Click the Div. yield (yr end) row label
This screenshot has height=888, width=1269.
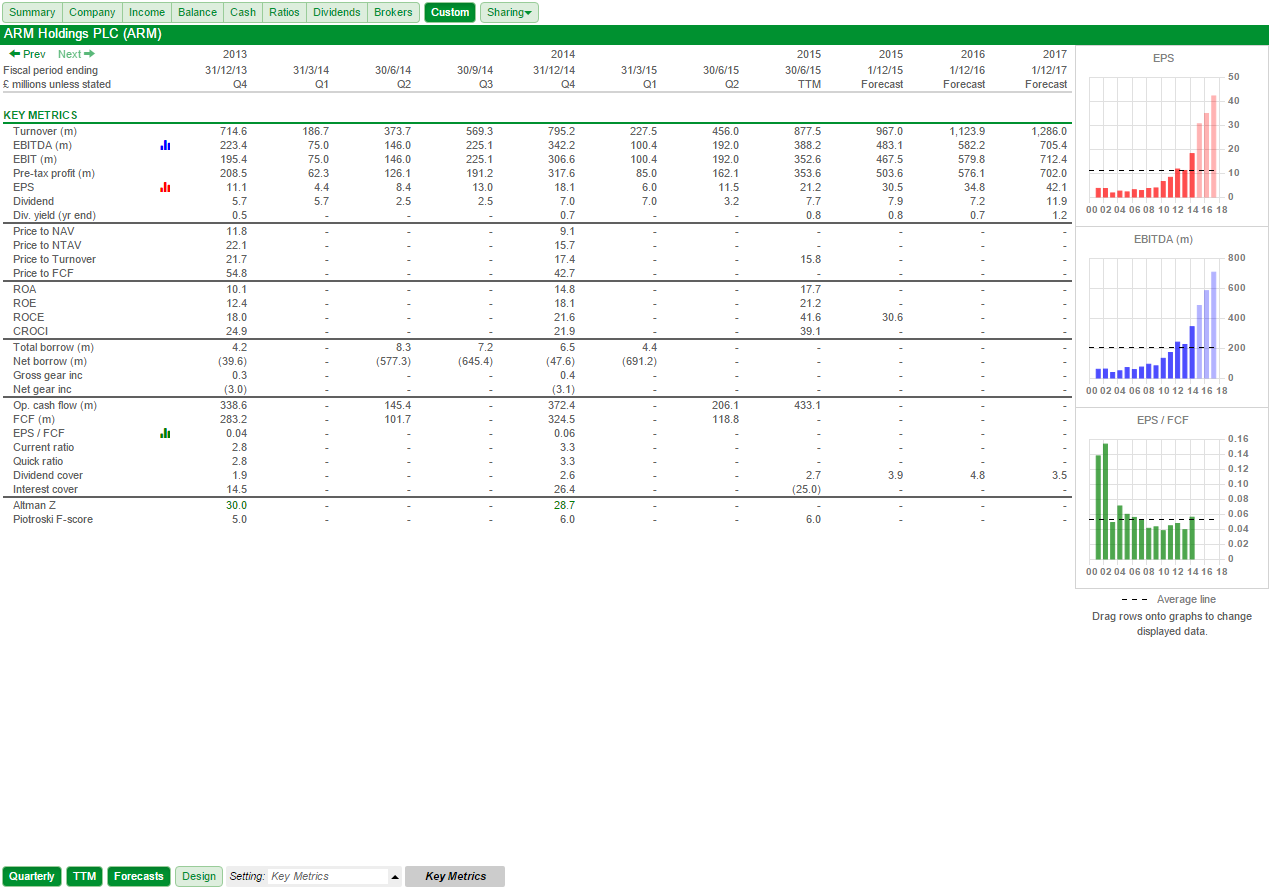click(54, 215)
